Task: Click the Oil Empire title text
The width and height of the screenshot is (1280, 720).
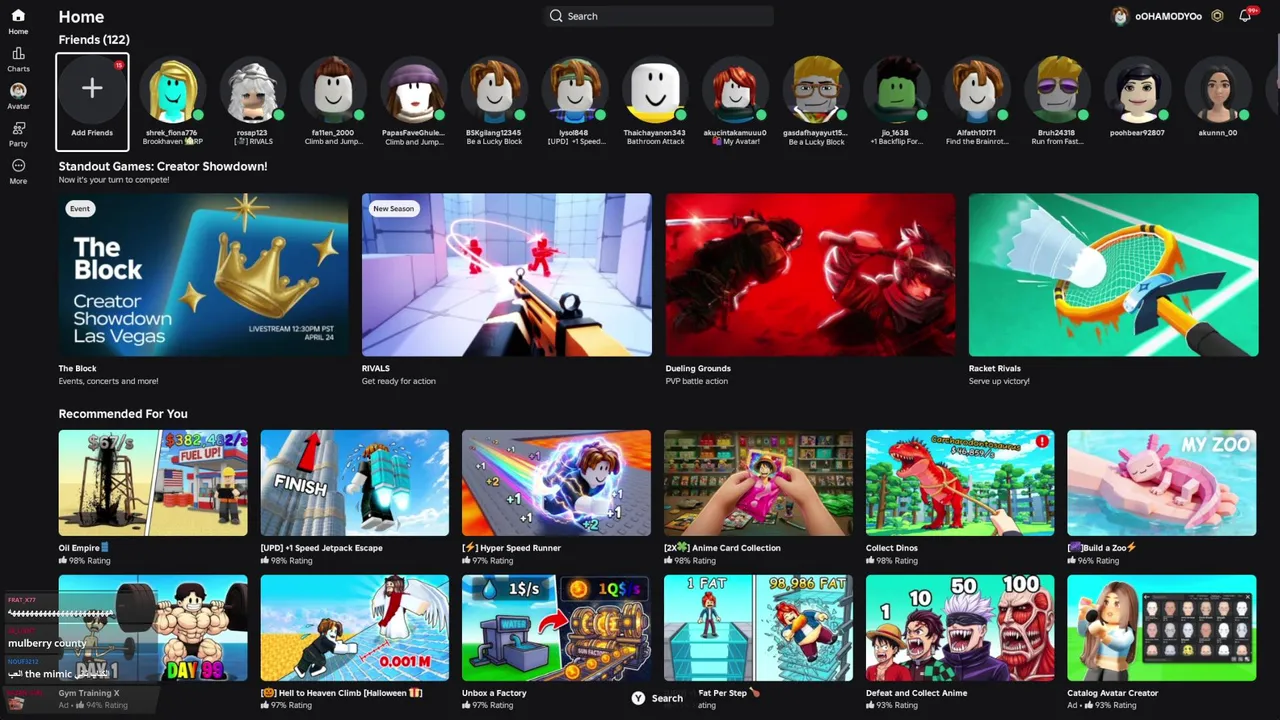Action: pos(79,548)
